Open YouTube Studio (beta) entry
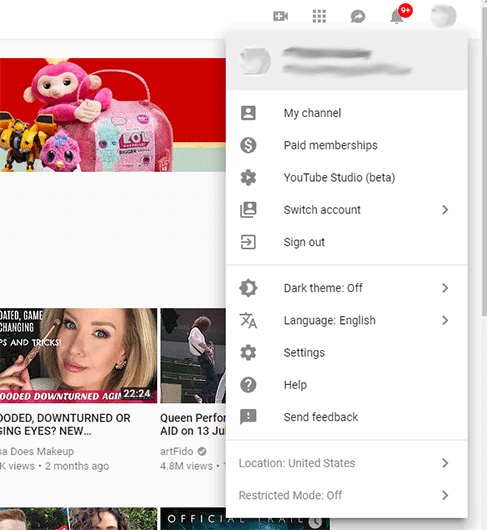Screen dimensions: 487x530 (347, 177)
